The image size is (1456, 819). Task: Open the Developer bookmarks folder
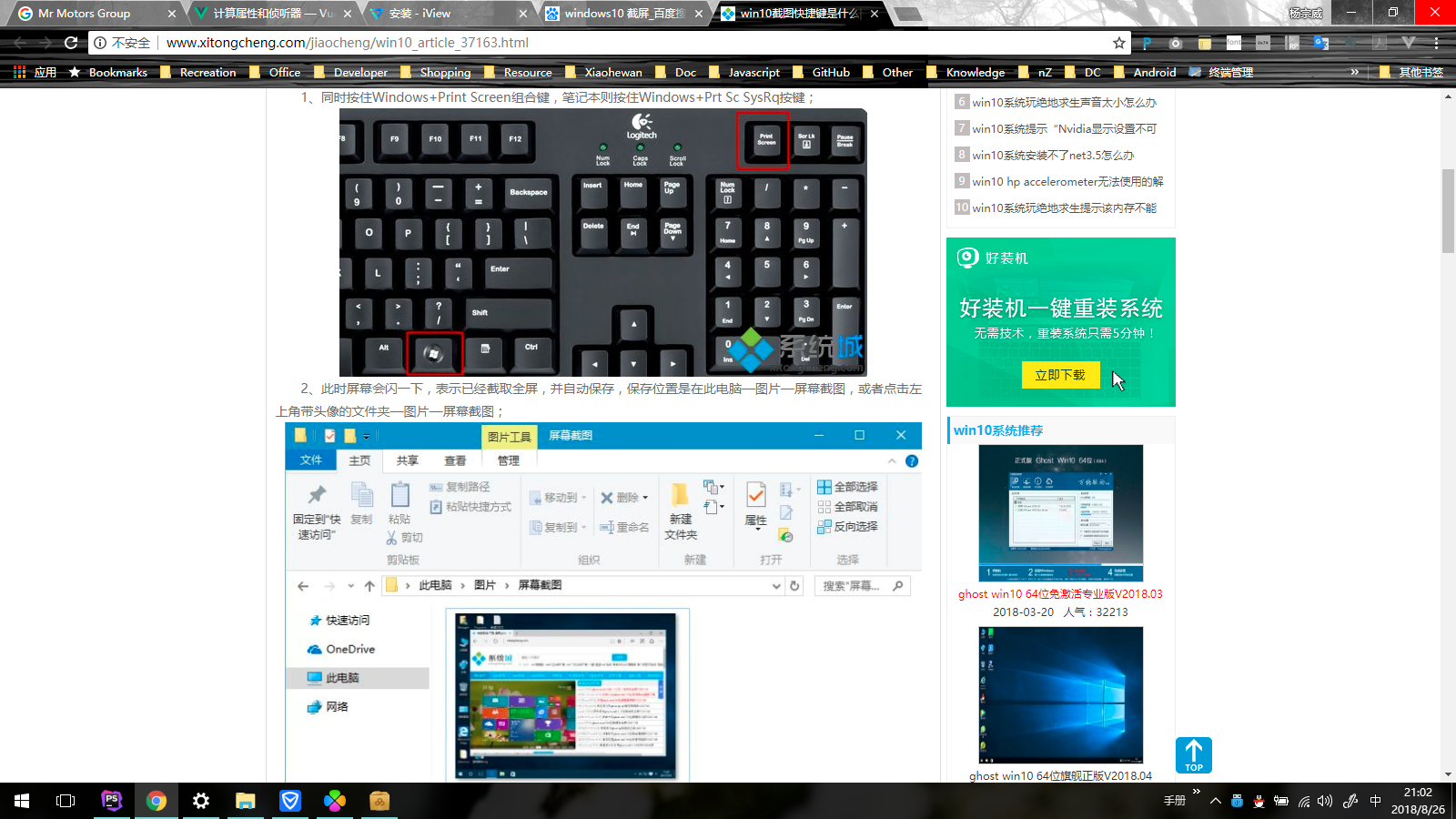coord(351,72)
